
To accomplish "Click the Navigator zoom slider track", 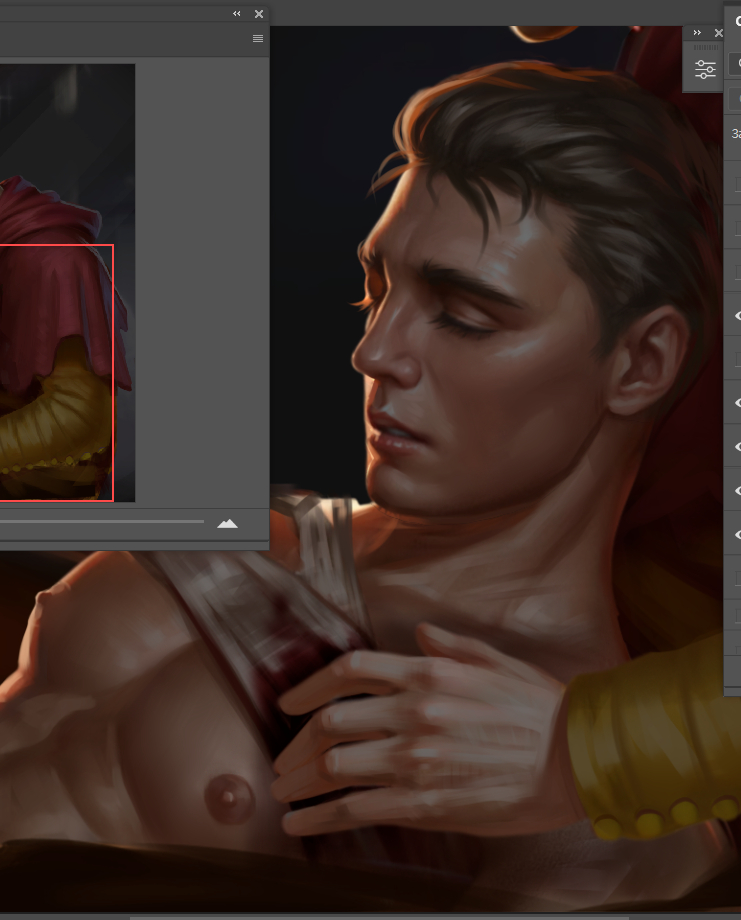I will (x=100, y=521).
